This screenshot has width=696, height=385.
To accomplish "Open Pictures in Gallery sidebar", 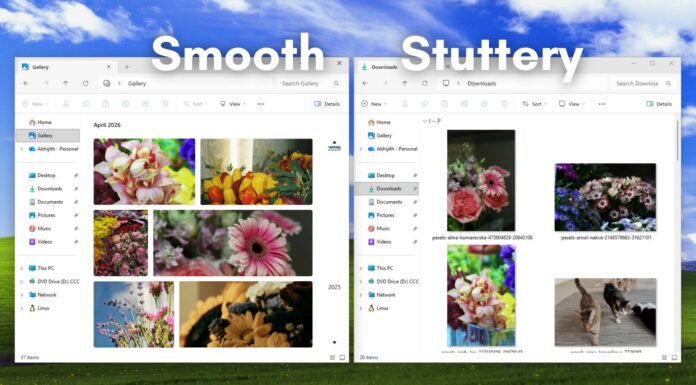I will tap(47, 215).
